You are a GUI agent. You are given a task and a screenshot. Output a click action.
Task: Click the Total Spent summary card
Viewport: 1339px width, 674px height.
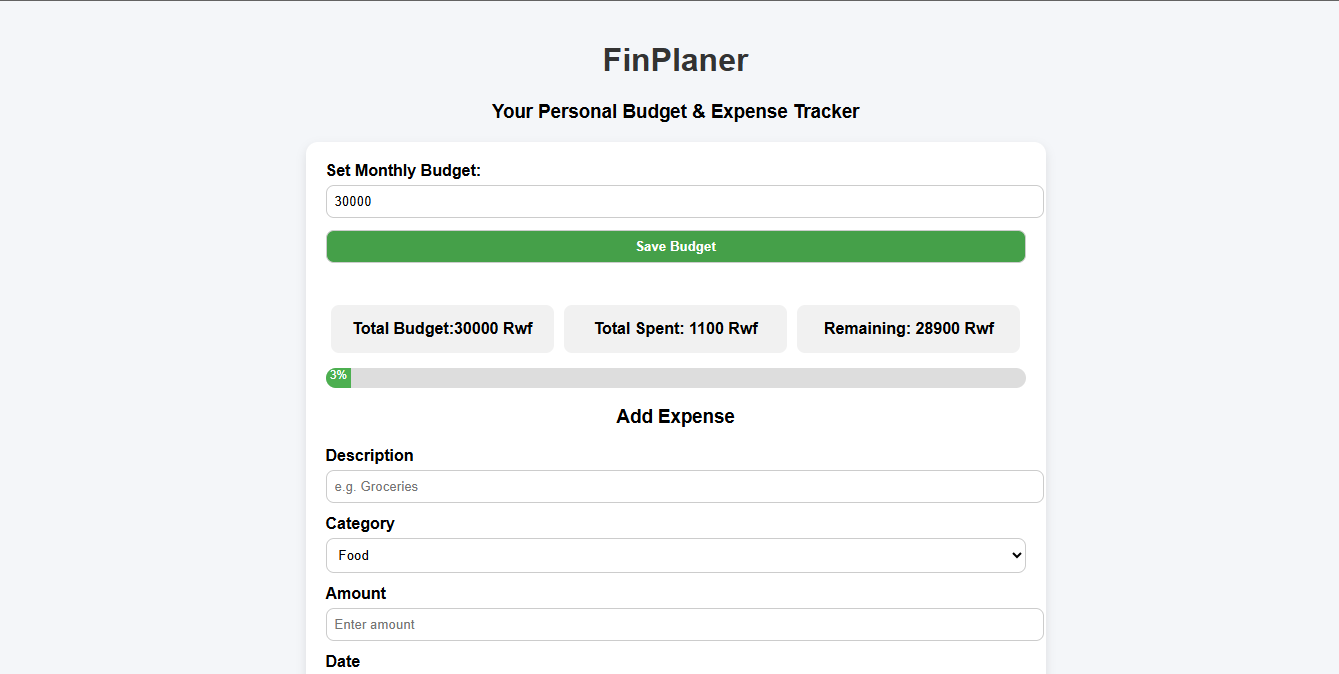point(675,329)
